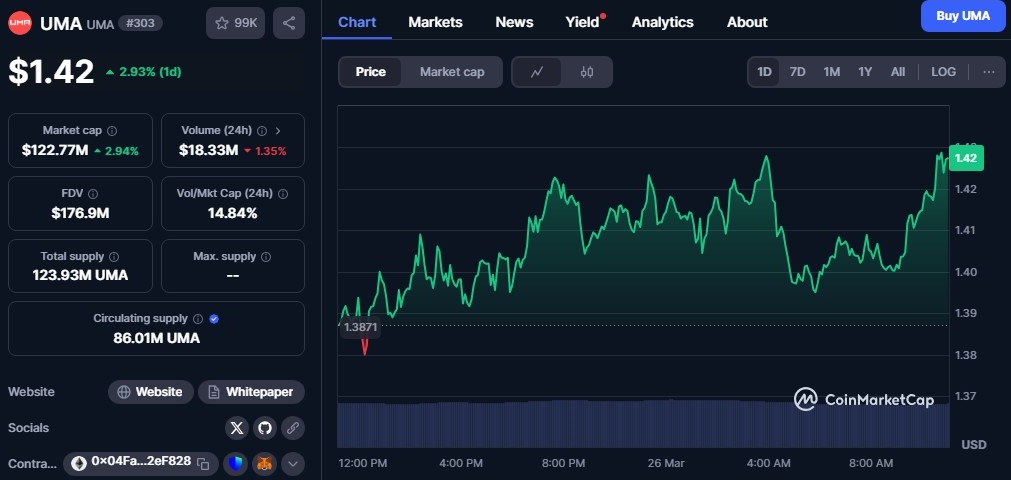1011x480 pixels.
Task: Click the $176.9M FDV value
Action: pos(81,213)
